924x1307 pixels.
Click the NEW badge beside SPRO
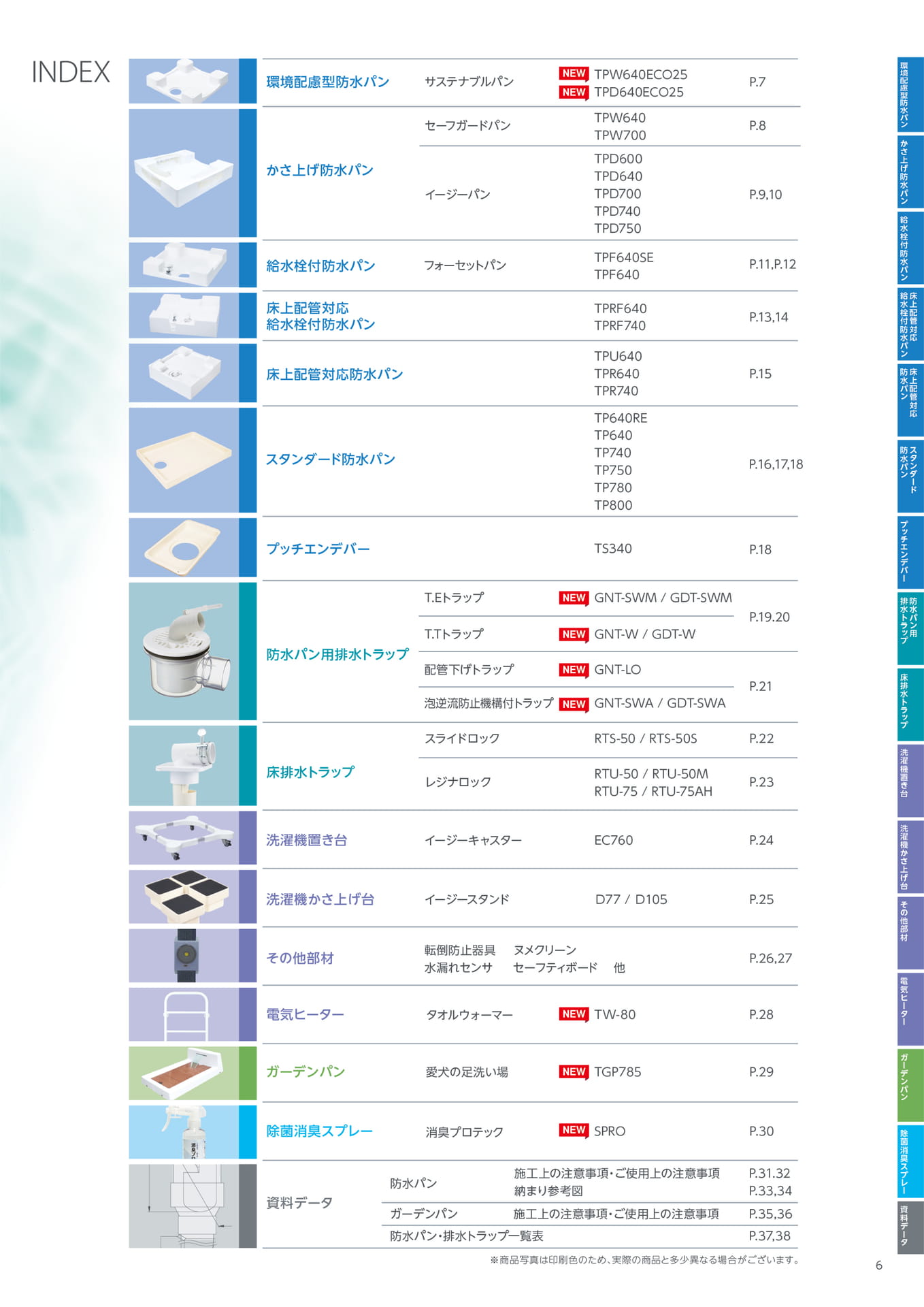point(574,1130)
